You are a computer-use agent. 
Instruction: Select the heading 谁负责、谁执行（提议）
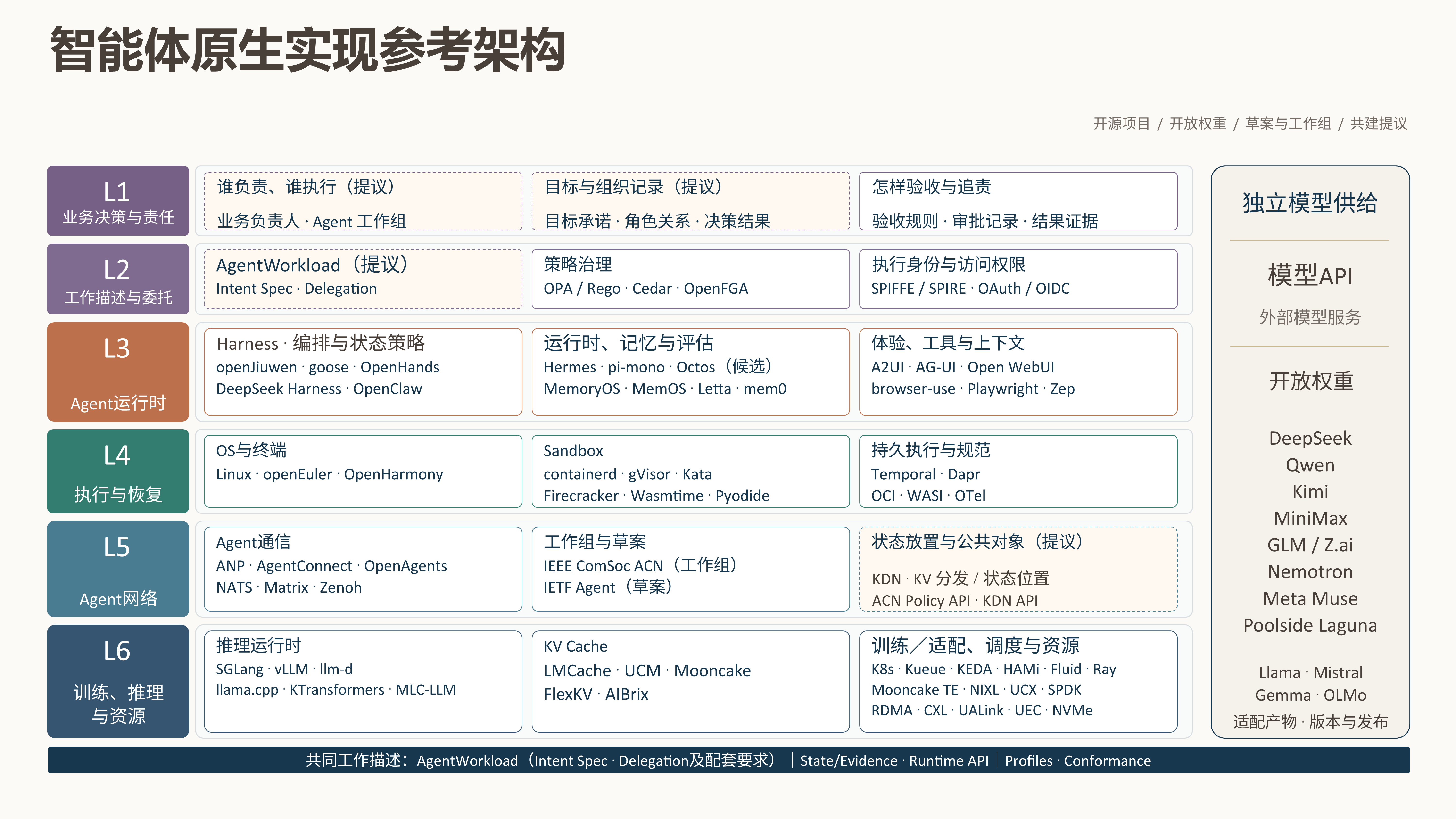pyautogui.click(x=306, y=187)
